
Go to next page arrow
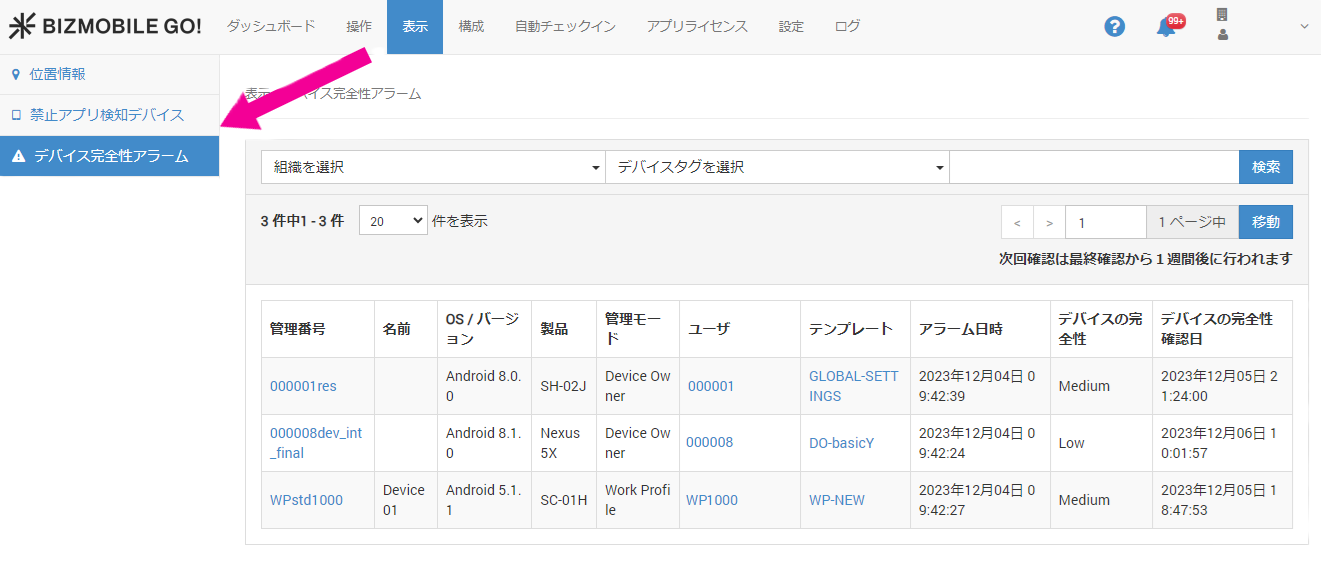pyautogui.click(x=1049, y=222)
